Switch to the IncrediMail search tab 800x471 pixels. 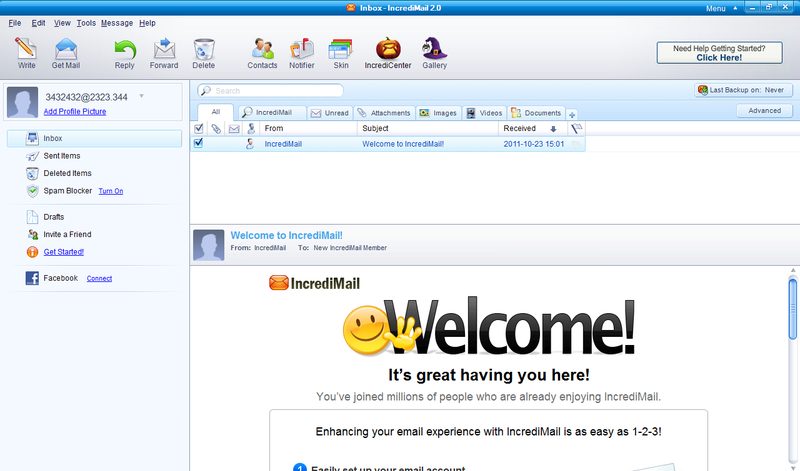coord(273,113)
